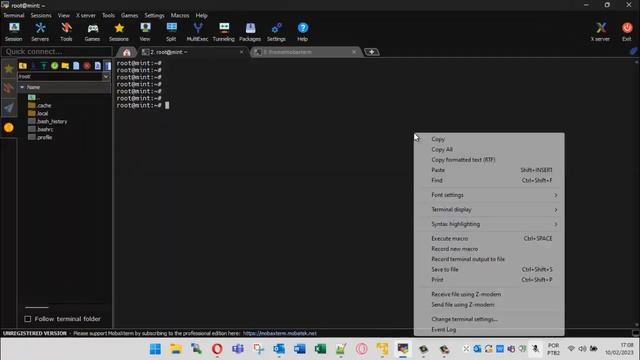Click the red delete icon in SFTP toolbar
This screenshot has height=360, width=640.
click(x=87, y=66)
